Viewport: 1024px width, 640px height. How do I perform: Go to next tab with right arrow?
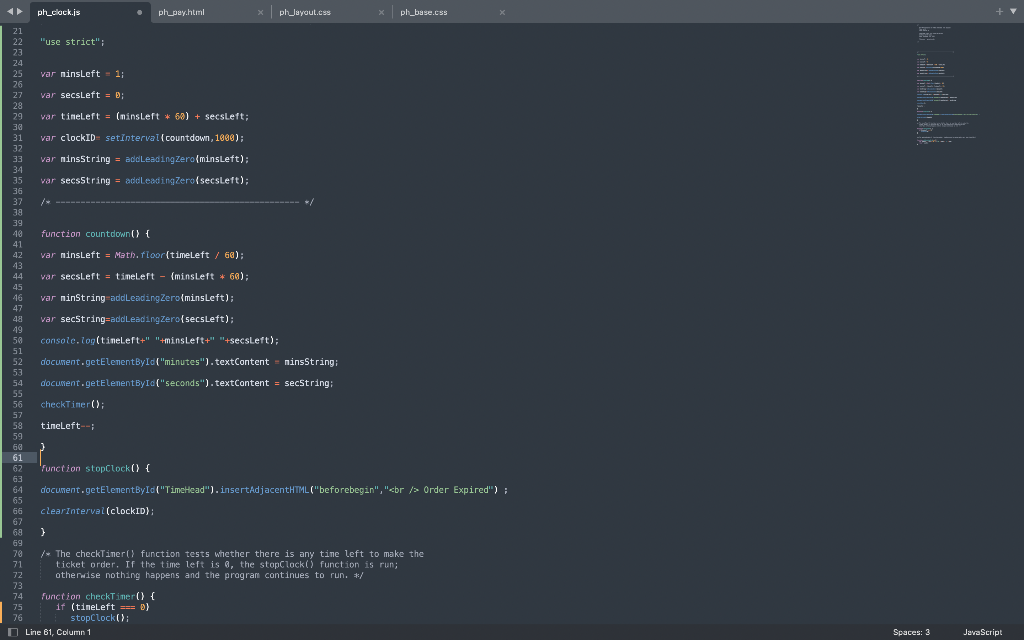[x=20, y=11]
